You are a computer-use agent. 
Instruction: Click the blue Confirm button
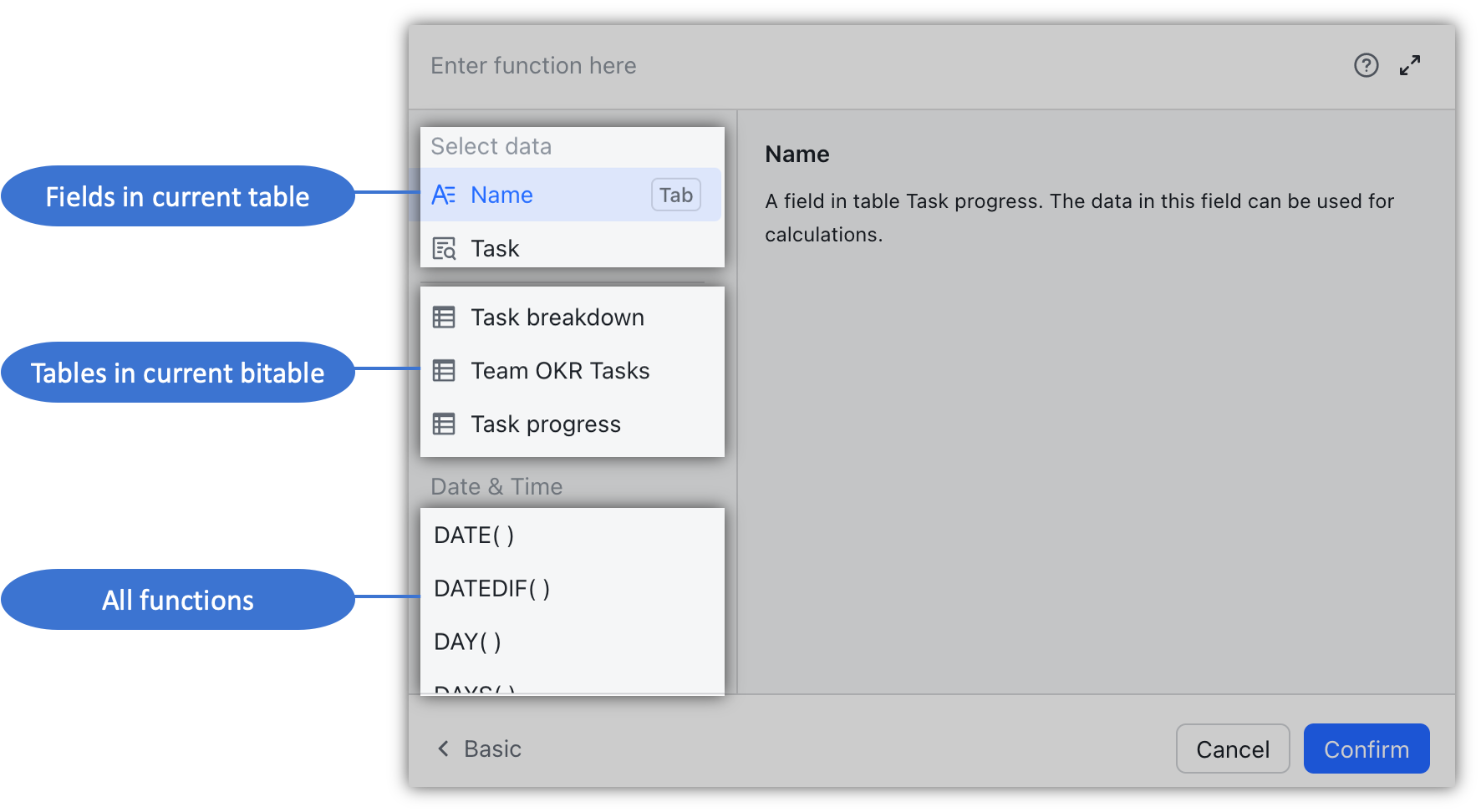click(1366, 749)
